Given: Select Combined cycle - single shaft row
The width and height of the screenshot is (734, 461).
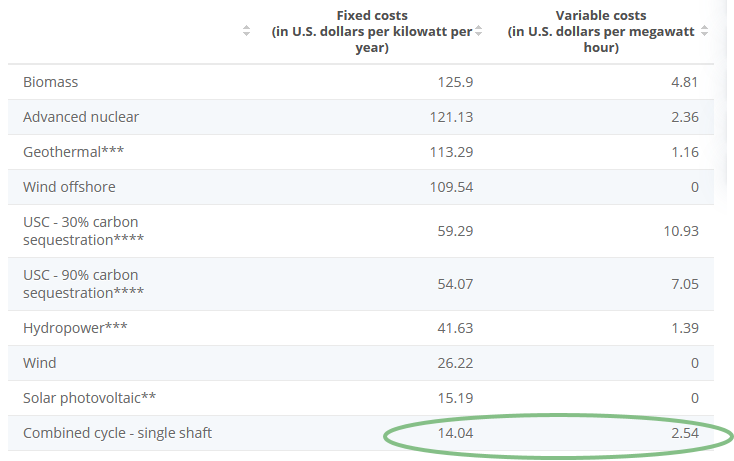Looking at the screenshot, I should tap(117, 433).
